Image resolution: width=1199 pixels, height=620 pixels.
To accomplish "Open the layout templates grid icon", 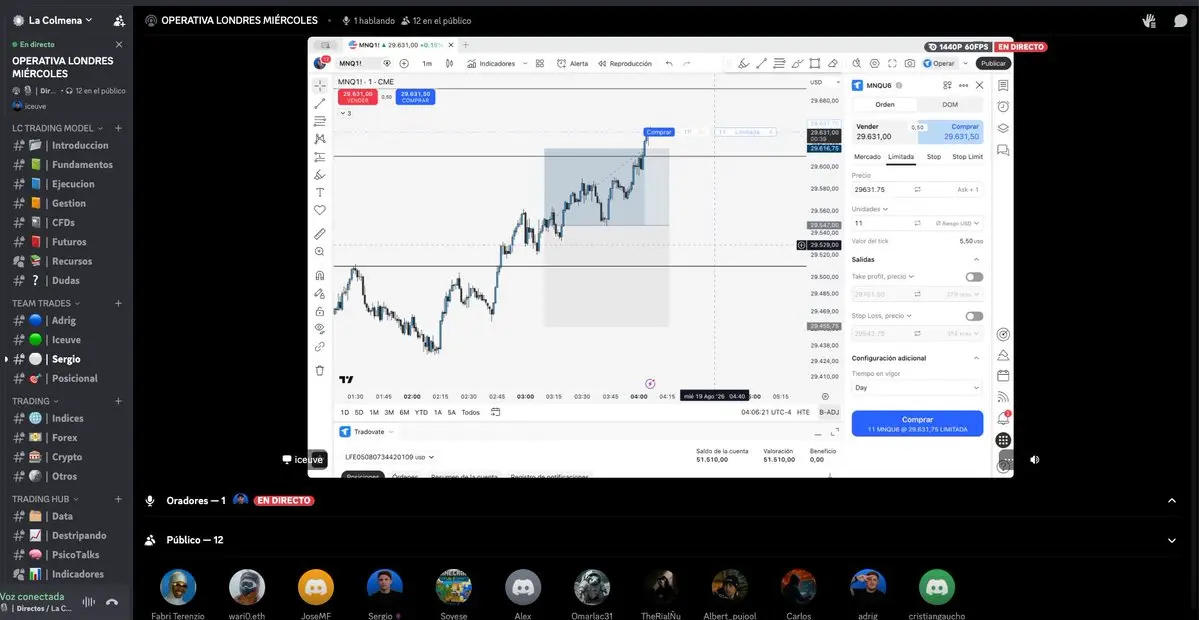I will (540, 63).
